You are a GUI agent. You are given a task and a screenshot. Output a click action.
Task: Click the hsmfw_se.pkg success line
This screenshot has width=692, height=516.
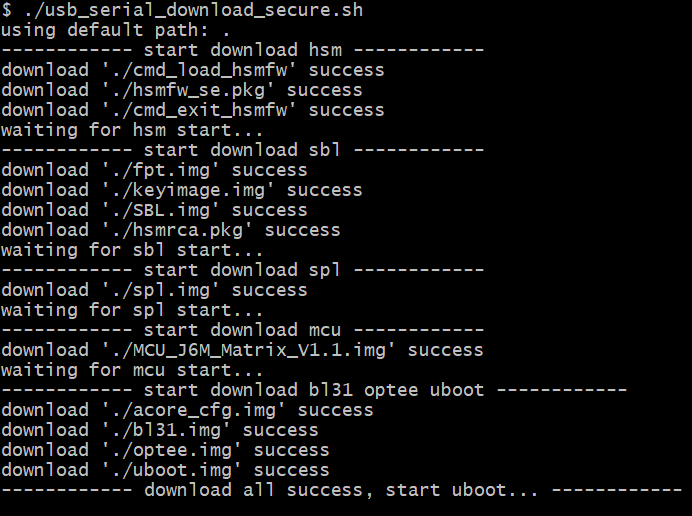click(x=182, y=90)
